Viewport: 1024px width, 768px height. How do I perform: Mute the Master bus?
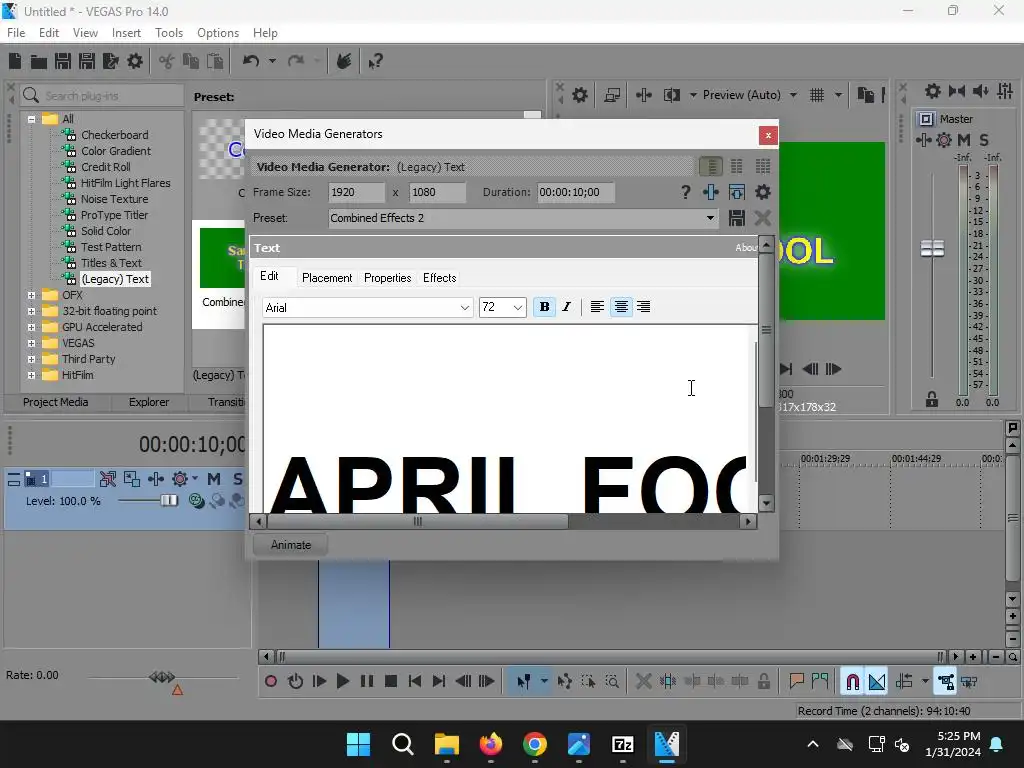pyautogui.click(x=964, y=140)
